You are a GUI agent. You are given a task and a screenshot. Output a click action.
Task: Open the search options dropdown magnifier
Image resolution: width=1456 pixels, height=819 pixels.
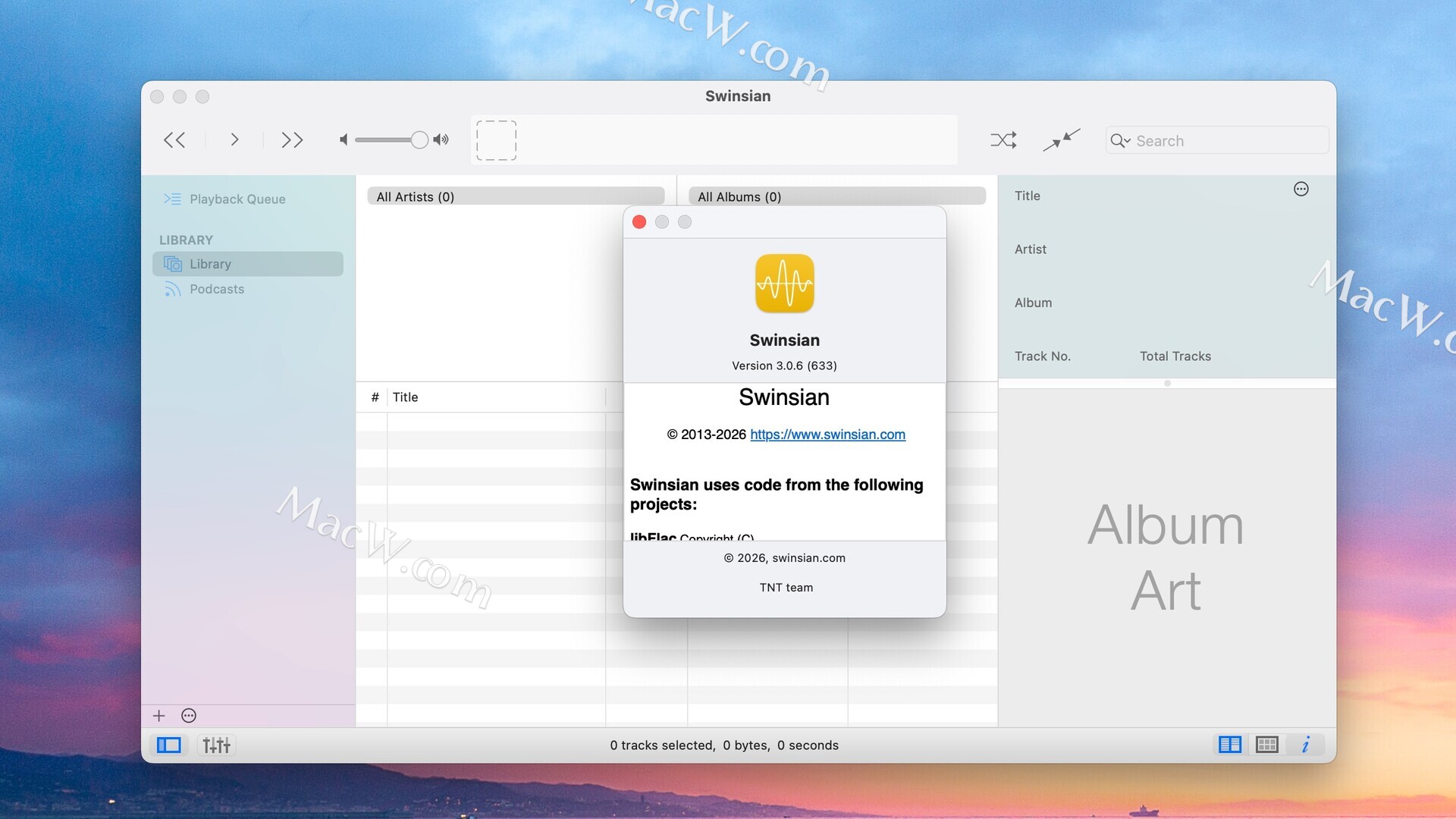click(x=1119, y=141)
